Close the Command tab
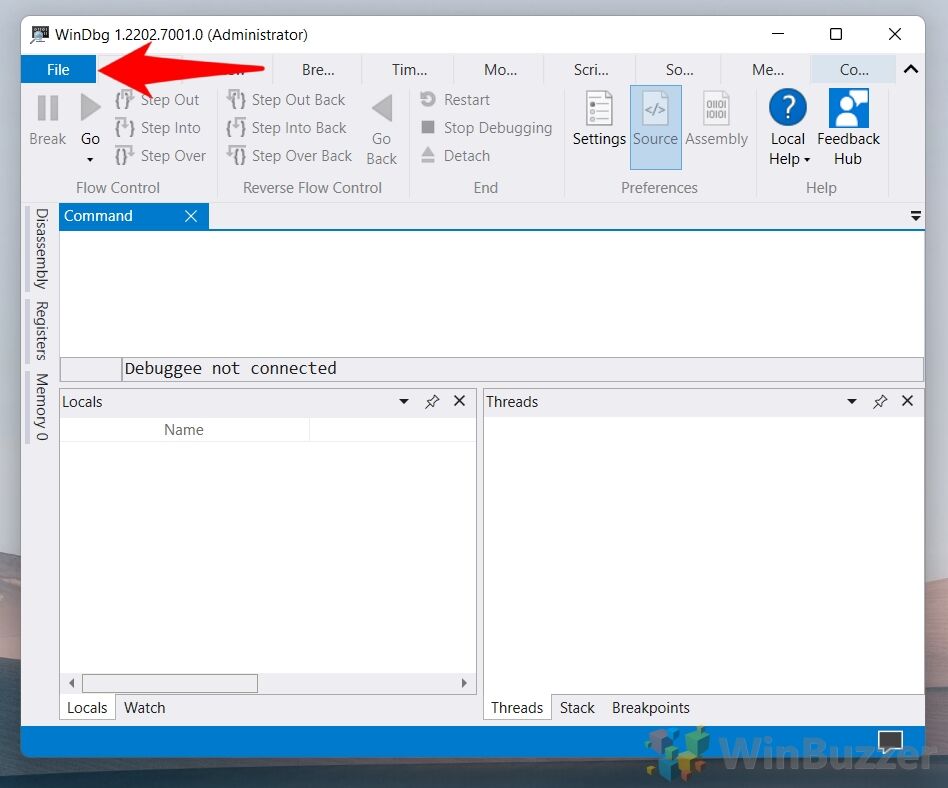Screen dimensions: 948x788 (191, 216)
